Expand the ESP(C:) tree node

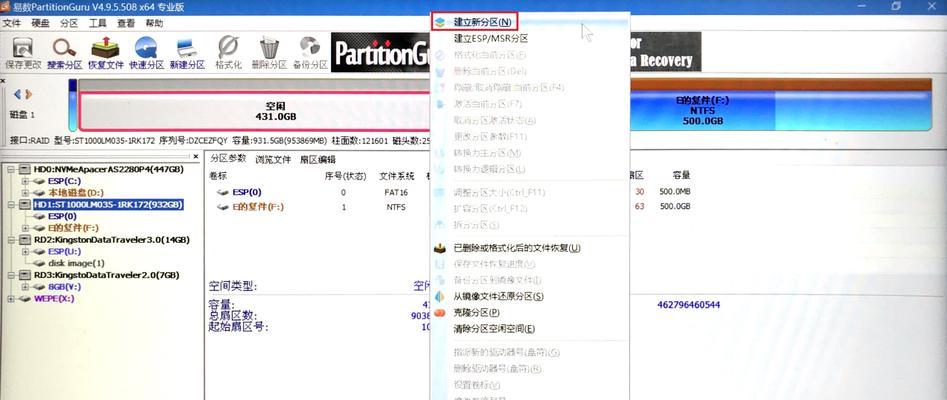(25, 181)
